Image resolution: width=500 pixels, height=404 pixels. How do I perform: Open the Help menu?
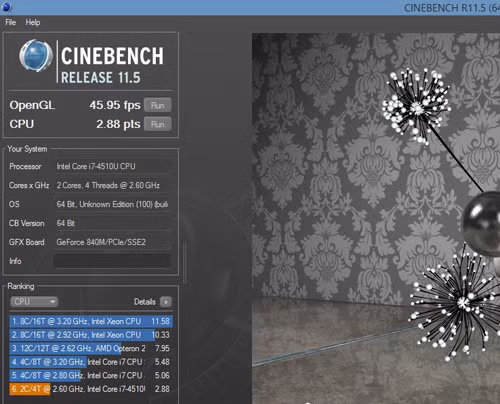[33, 22]
